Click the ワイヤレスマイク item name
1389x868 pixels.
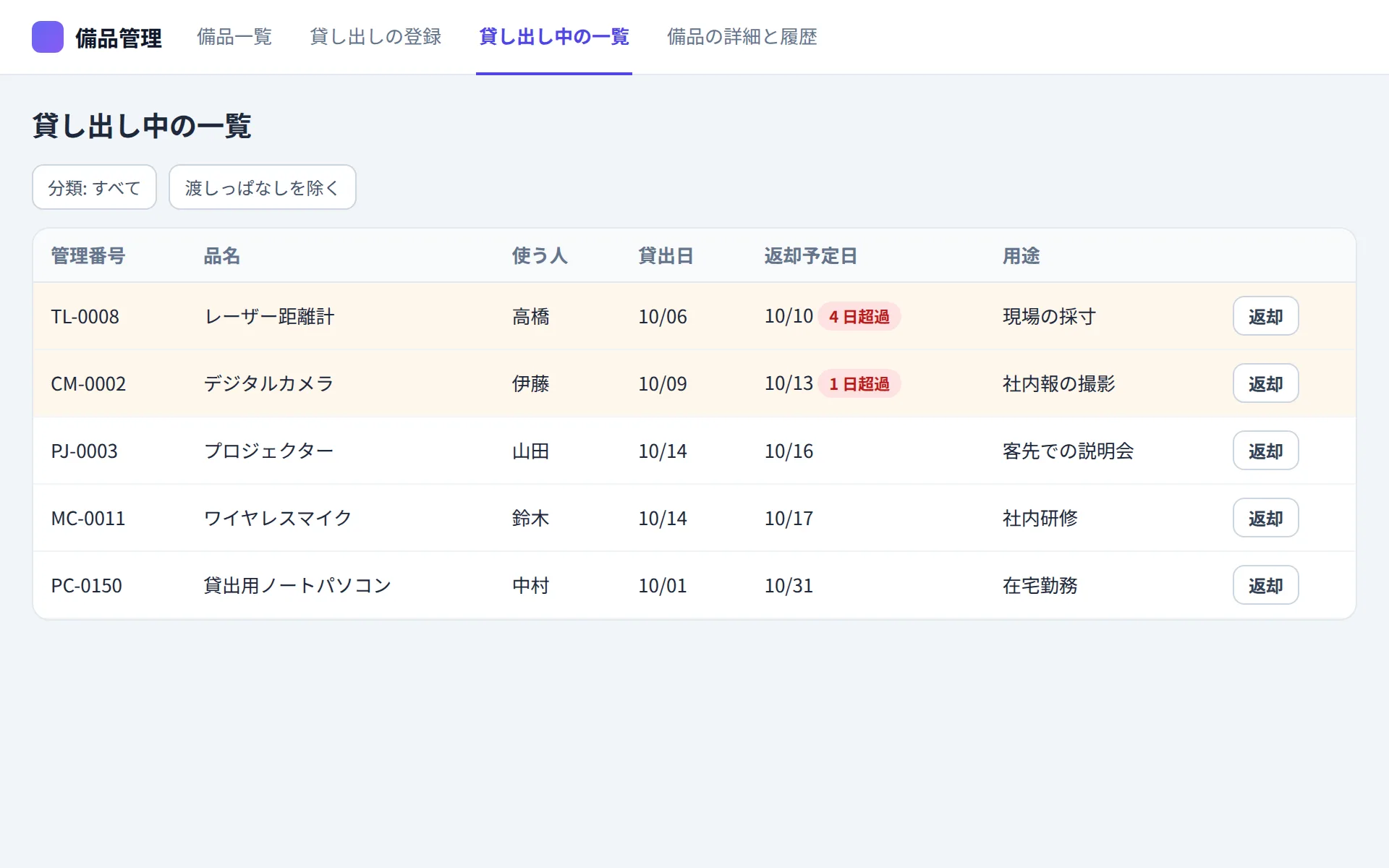click(x=278, y=519)
